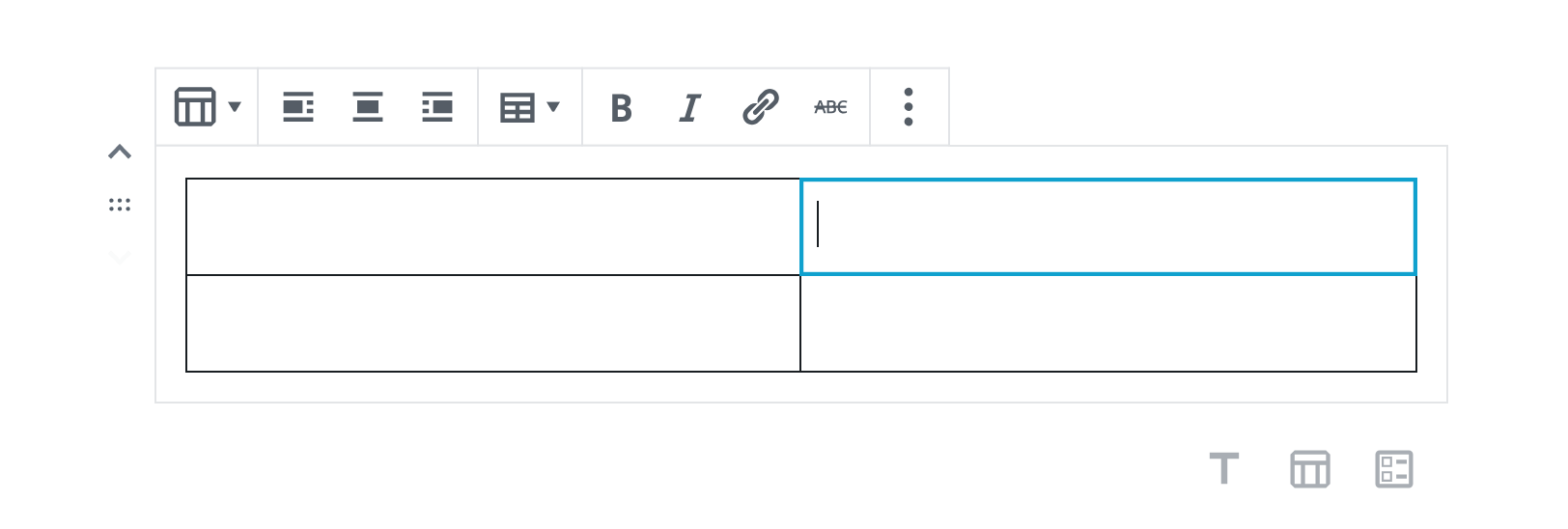Open the edit table rows/columns dropdown
Viewport: 1568px width, 529px height.
[x=529, y=107]
